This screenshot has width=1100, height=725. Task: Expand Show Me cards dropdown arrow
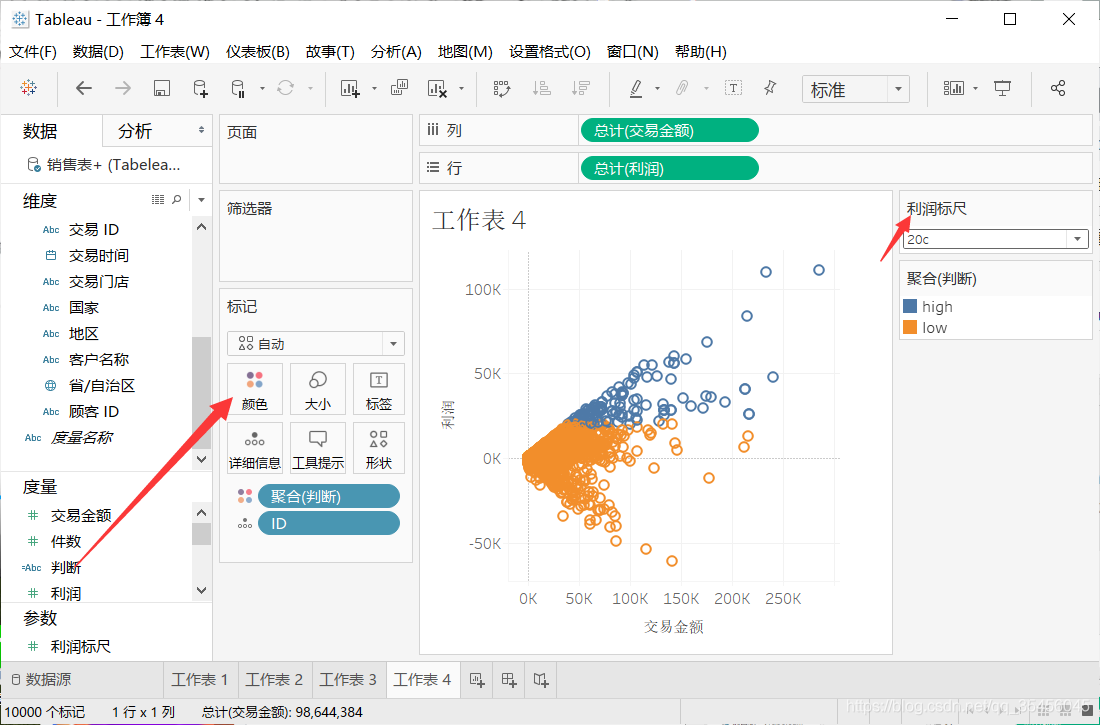pos(976,88)
